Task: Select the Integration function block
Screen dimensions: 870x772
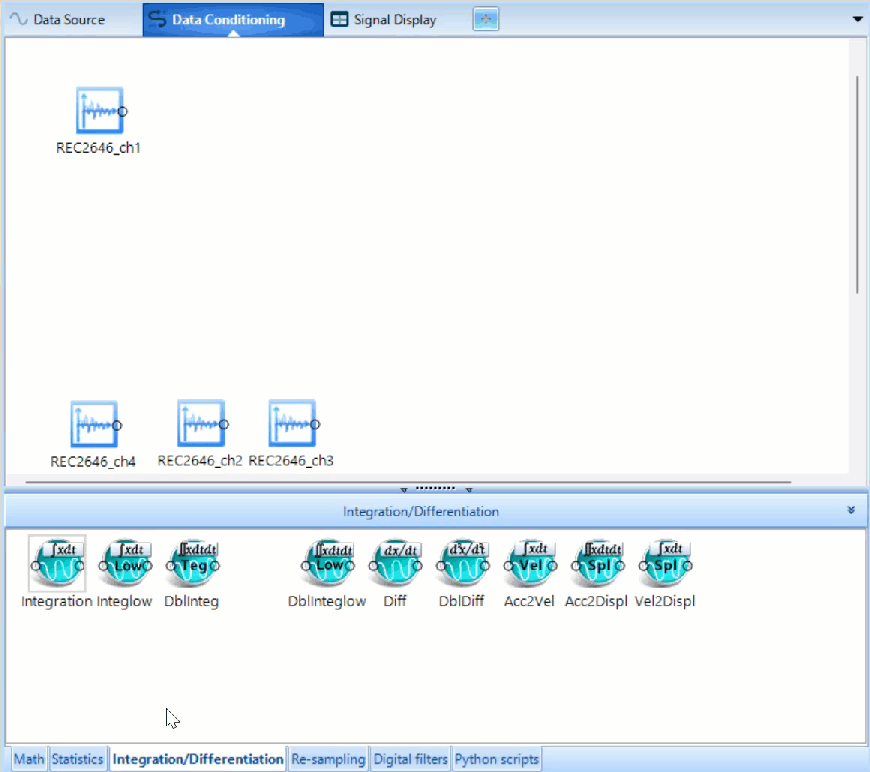Action: [57, 565]
